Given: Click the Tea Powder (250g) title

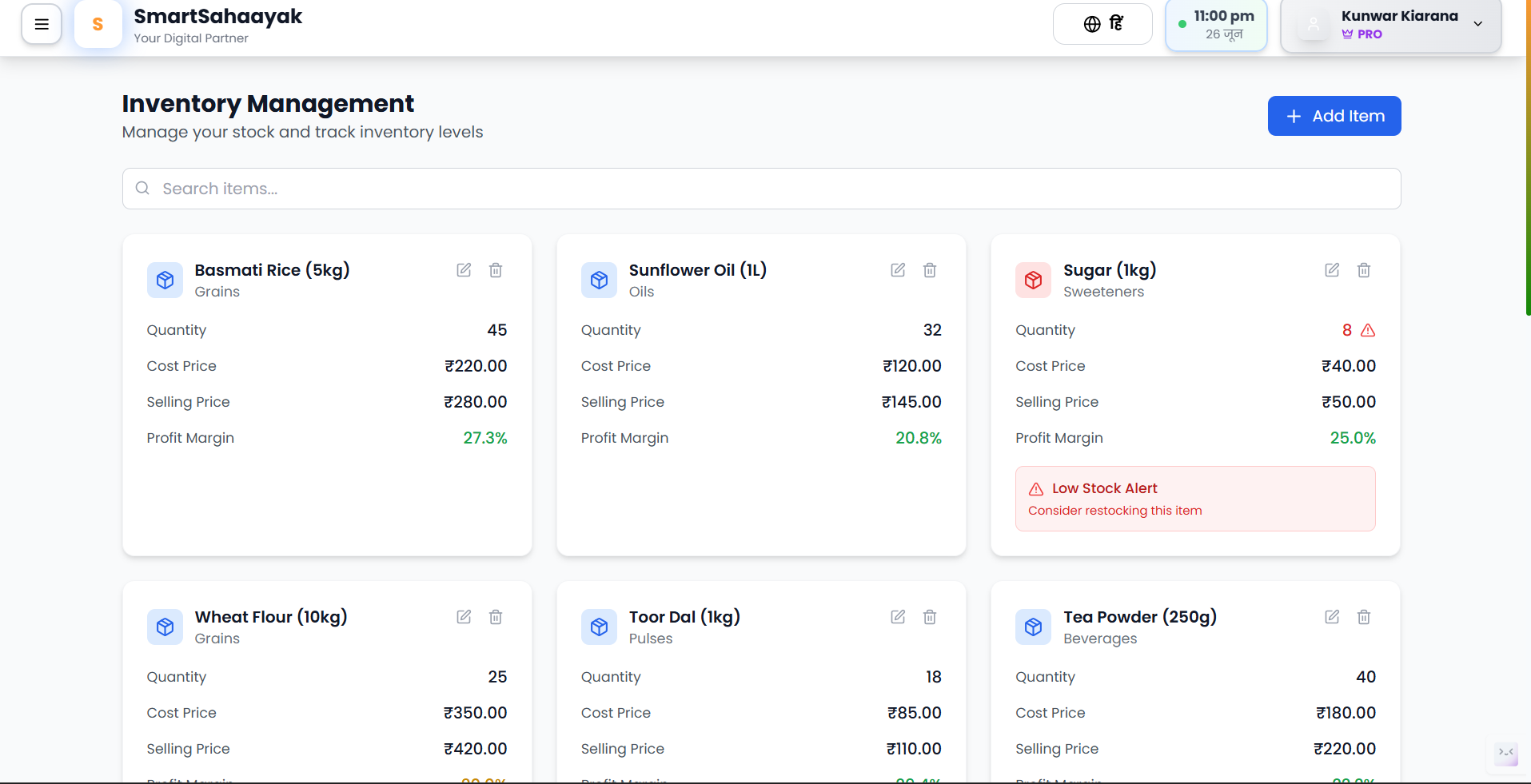Looking at the screenshot, I should click(x=1140, y=617).
